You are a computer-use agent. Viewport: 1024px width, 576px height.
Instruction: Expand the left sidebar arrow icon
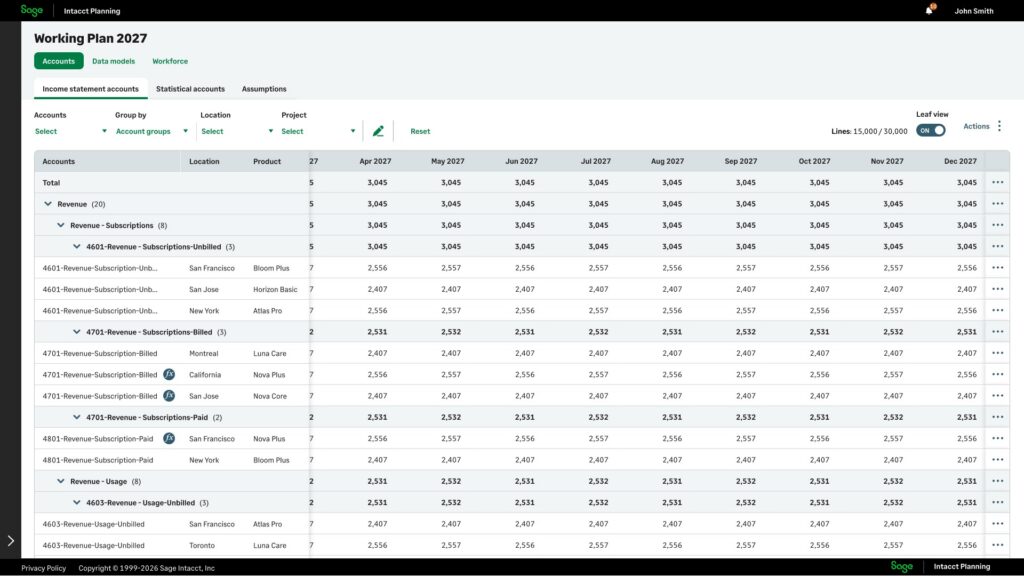(x=10, y=540)
